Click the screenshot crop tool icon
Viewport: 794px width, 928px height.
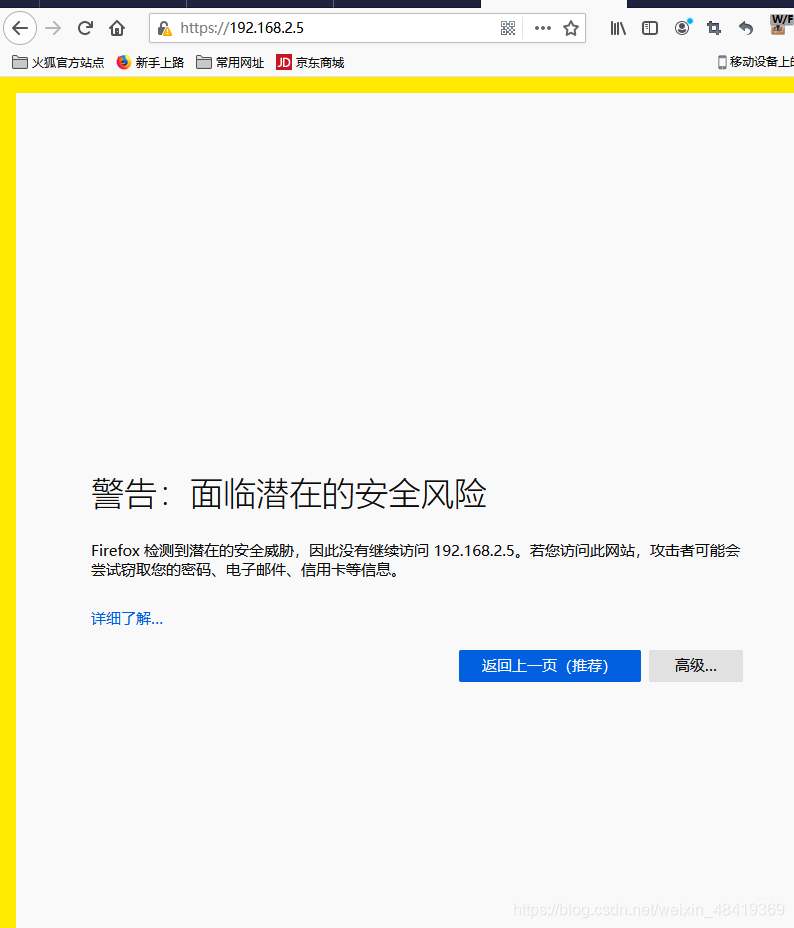pos(714,28)
